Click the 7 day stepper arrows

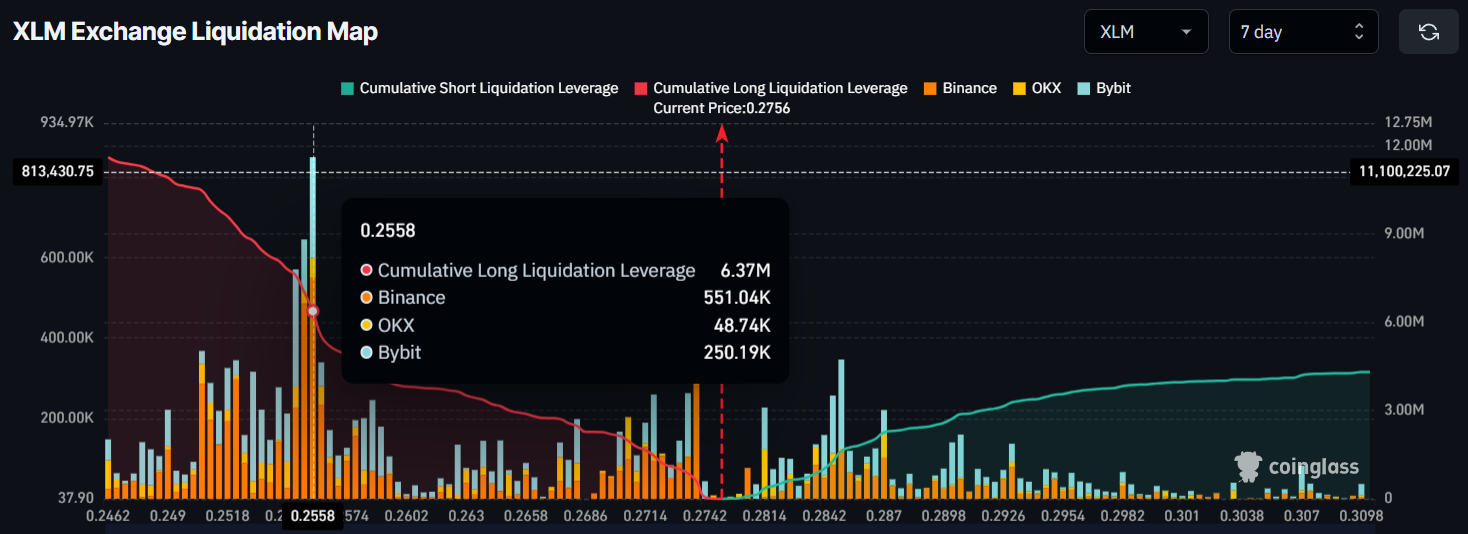click(1359, 32)
